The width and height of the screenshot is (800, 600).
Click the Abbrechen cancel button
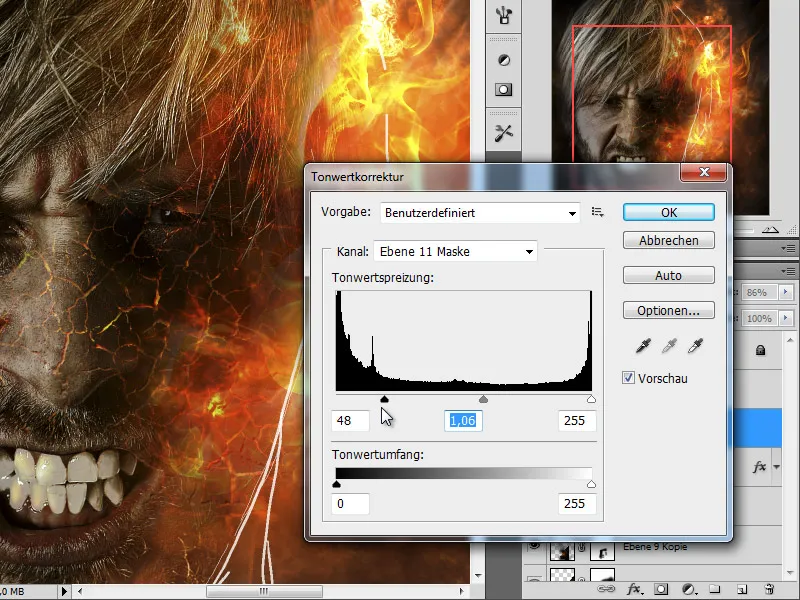tap(668, 240)
